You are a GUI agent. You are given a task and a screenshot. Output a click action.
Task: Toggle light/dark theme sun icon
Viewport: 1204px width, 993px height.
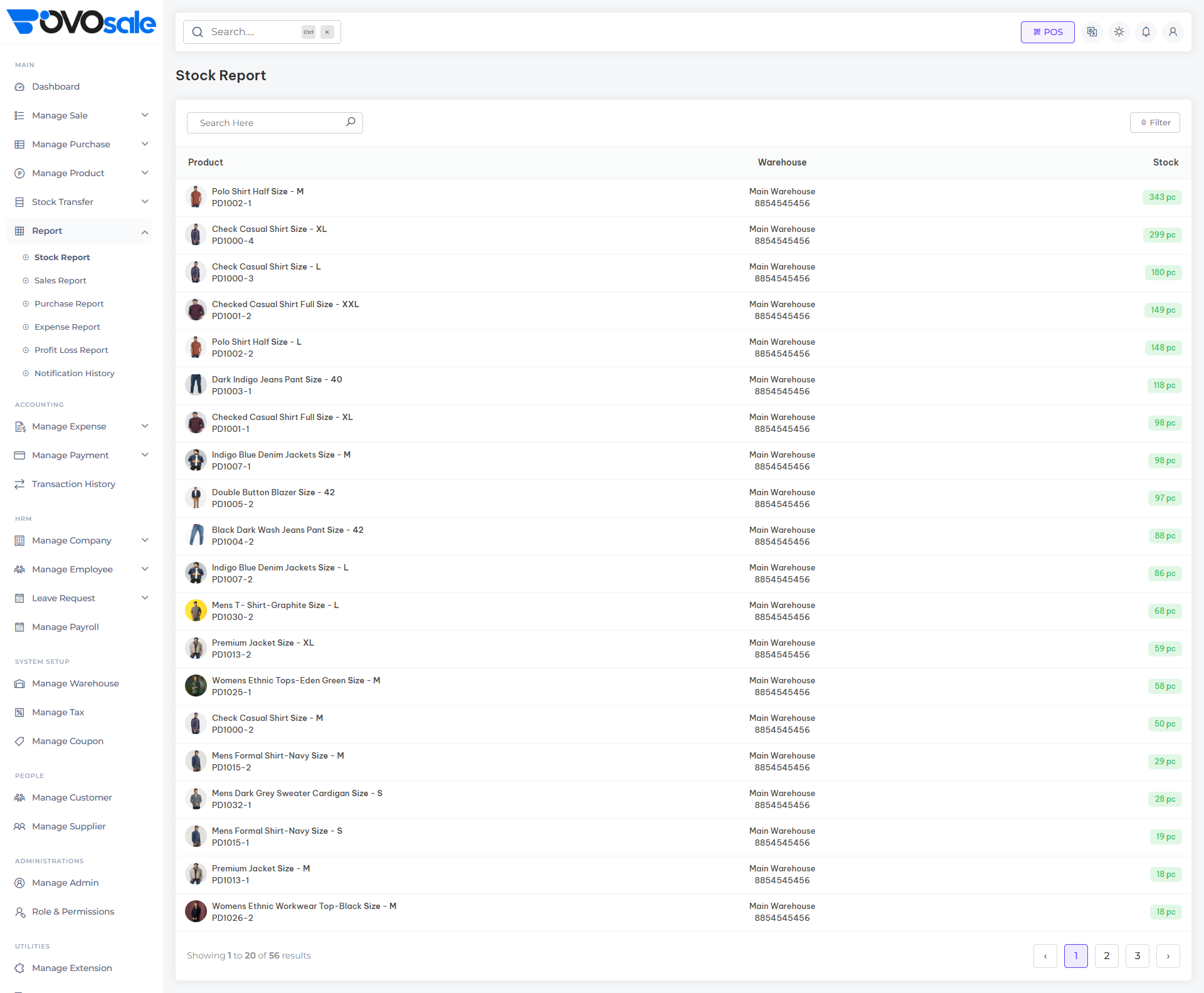coord(1119,32)
